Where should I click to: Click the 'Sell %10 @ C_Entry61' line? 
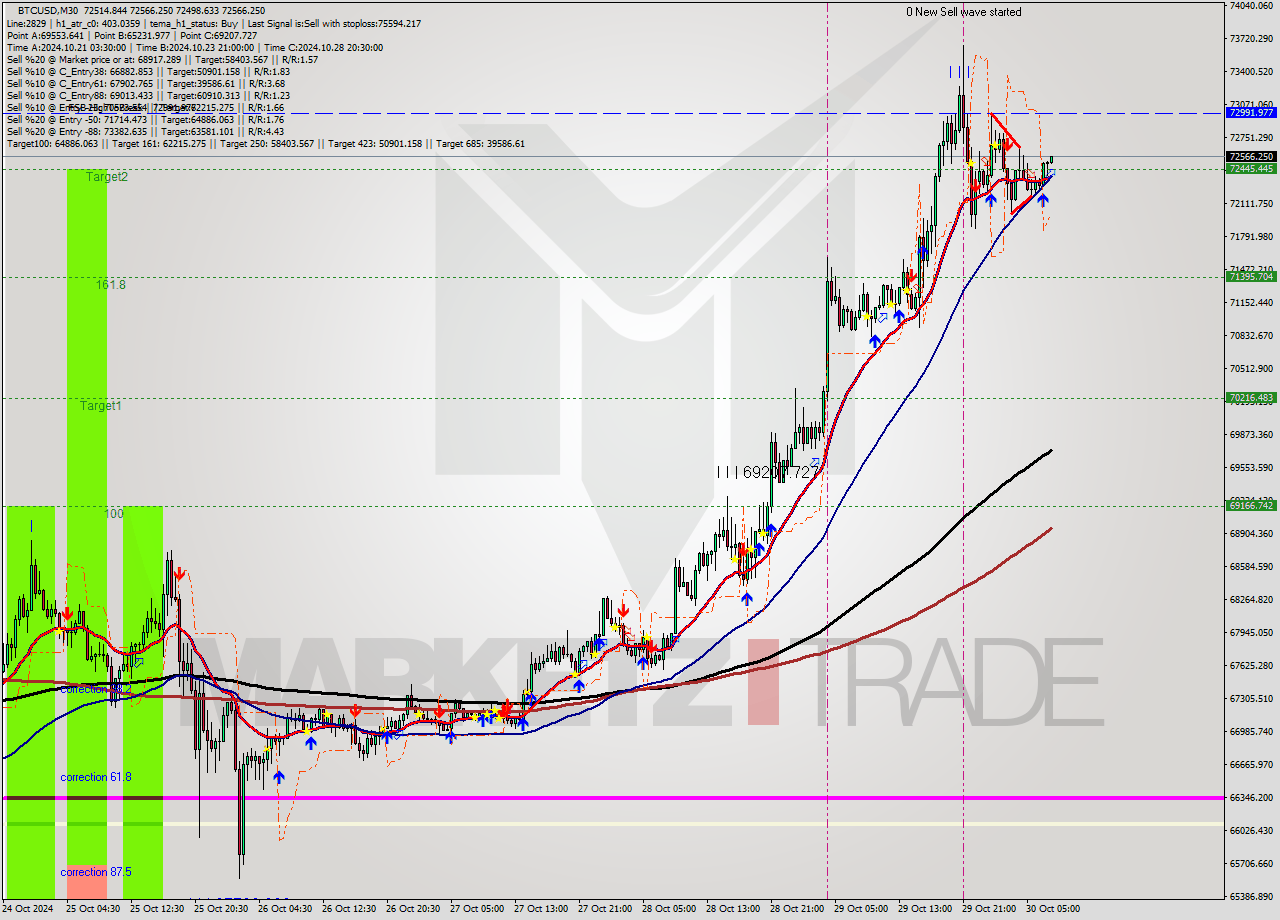pos(148,84)
